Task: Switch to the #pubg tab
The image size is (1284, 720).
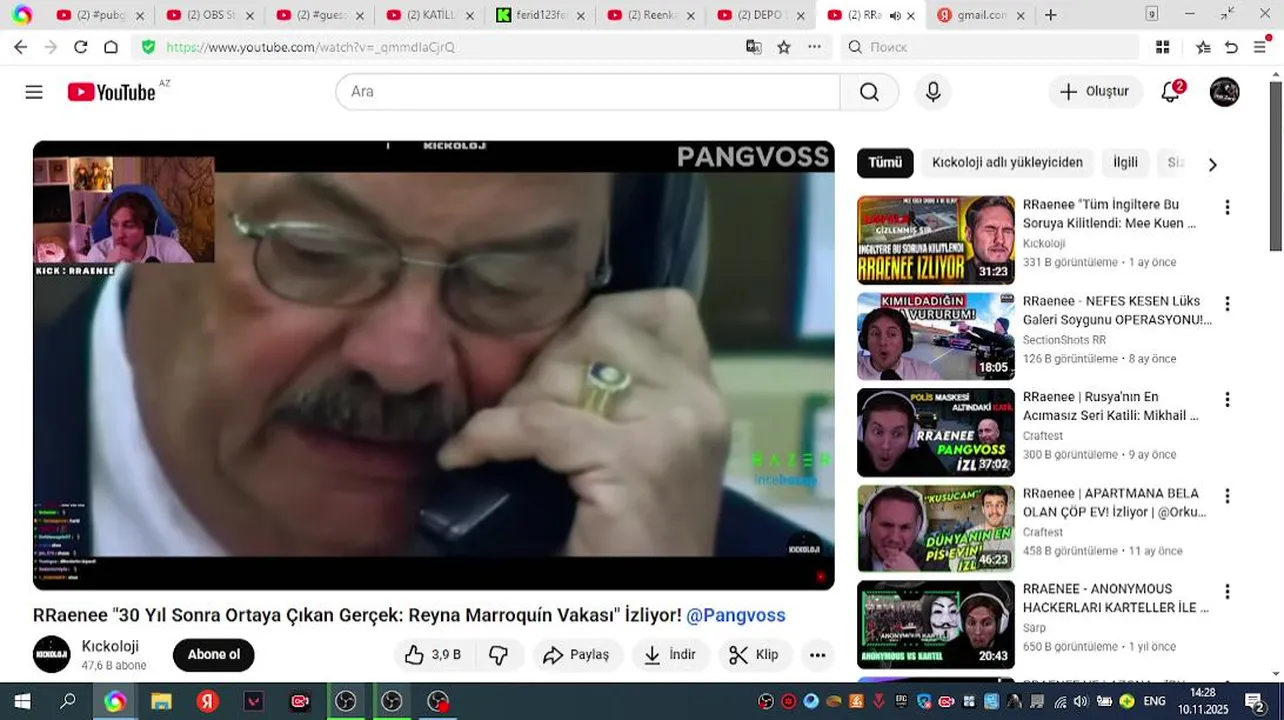Action: coord(100,15)
